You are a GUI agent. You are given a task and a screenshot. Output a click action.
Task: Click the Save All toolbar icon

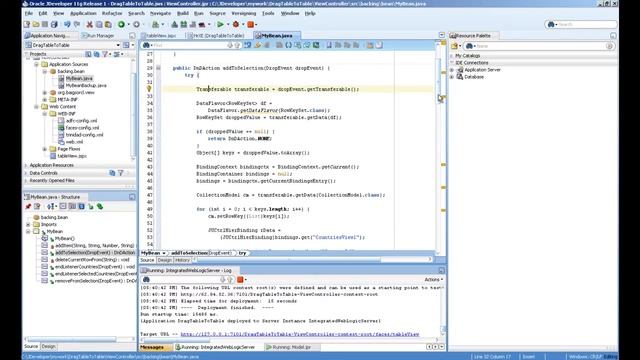coord(54,24)
